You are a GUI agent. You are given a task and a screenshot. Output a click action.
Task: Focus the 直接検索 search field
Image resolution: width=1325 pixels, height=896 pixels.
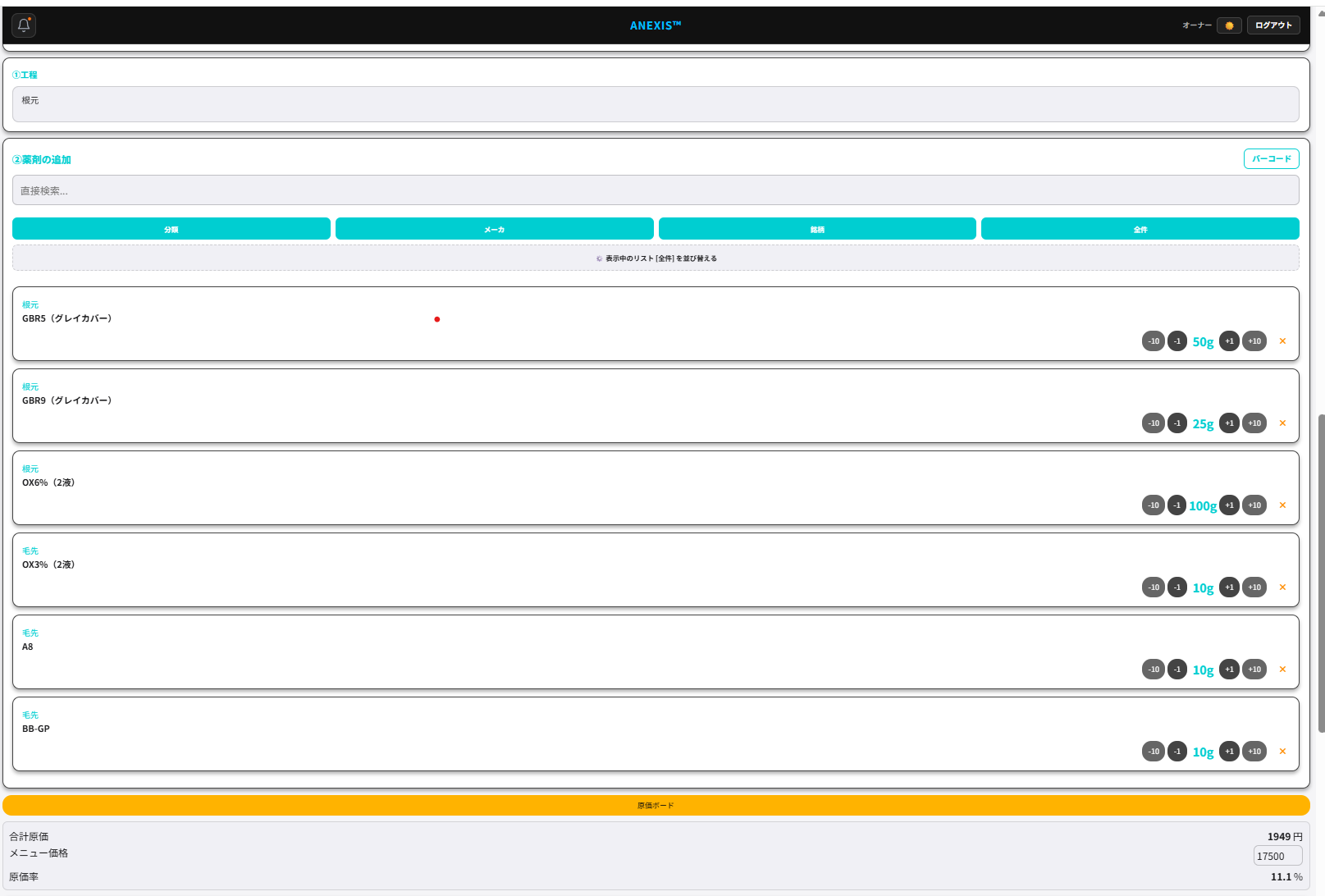656,190
